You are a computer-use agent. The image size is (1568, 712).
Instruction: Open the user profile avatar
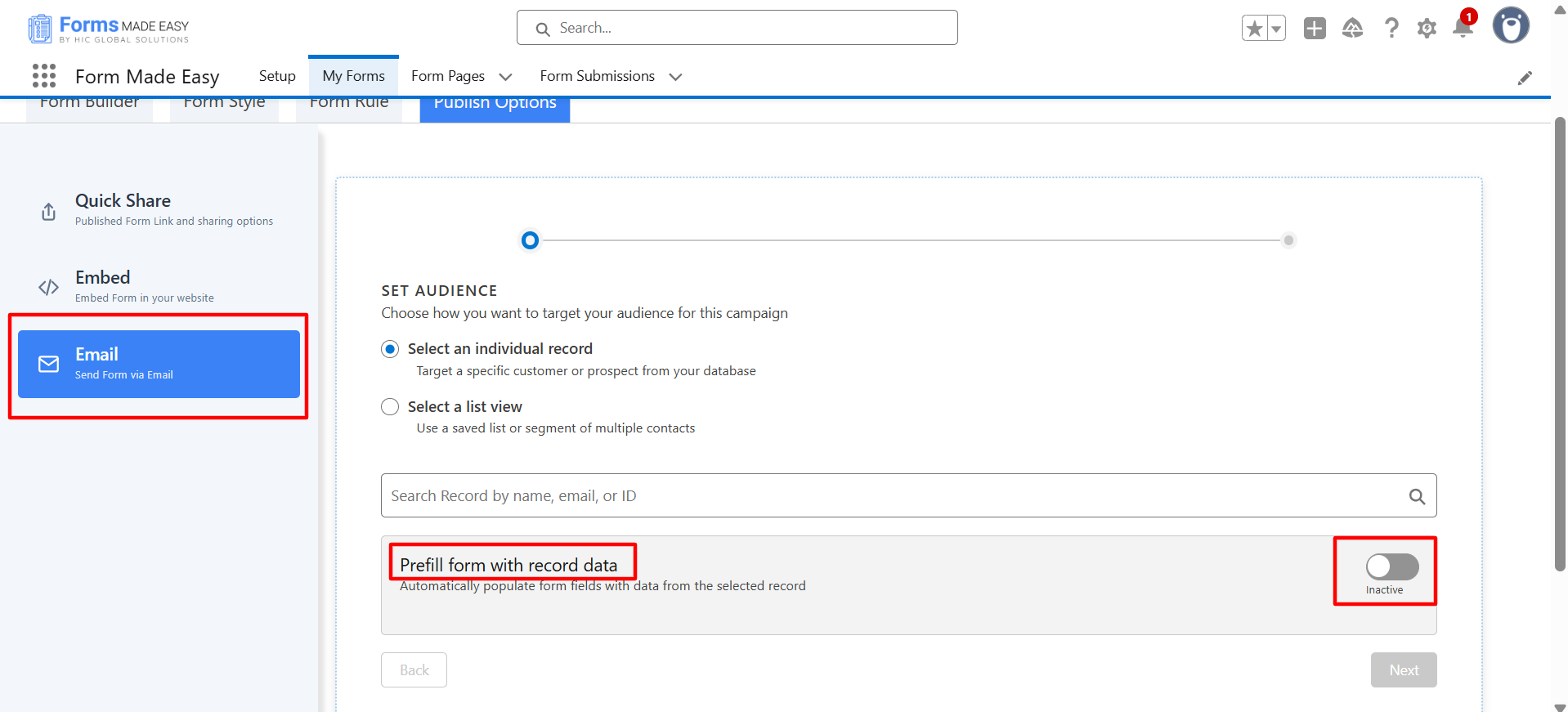click(x=1510, y=26)
